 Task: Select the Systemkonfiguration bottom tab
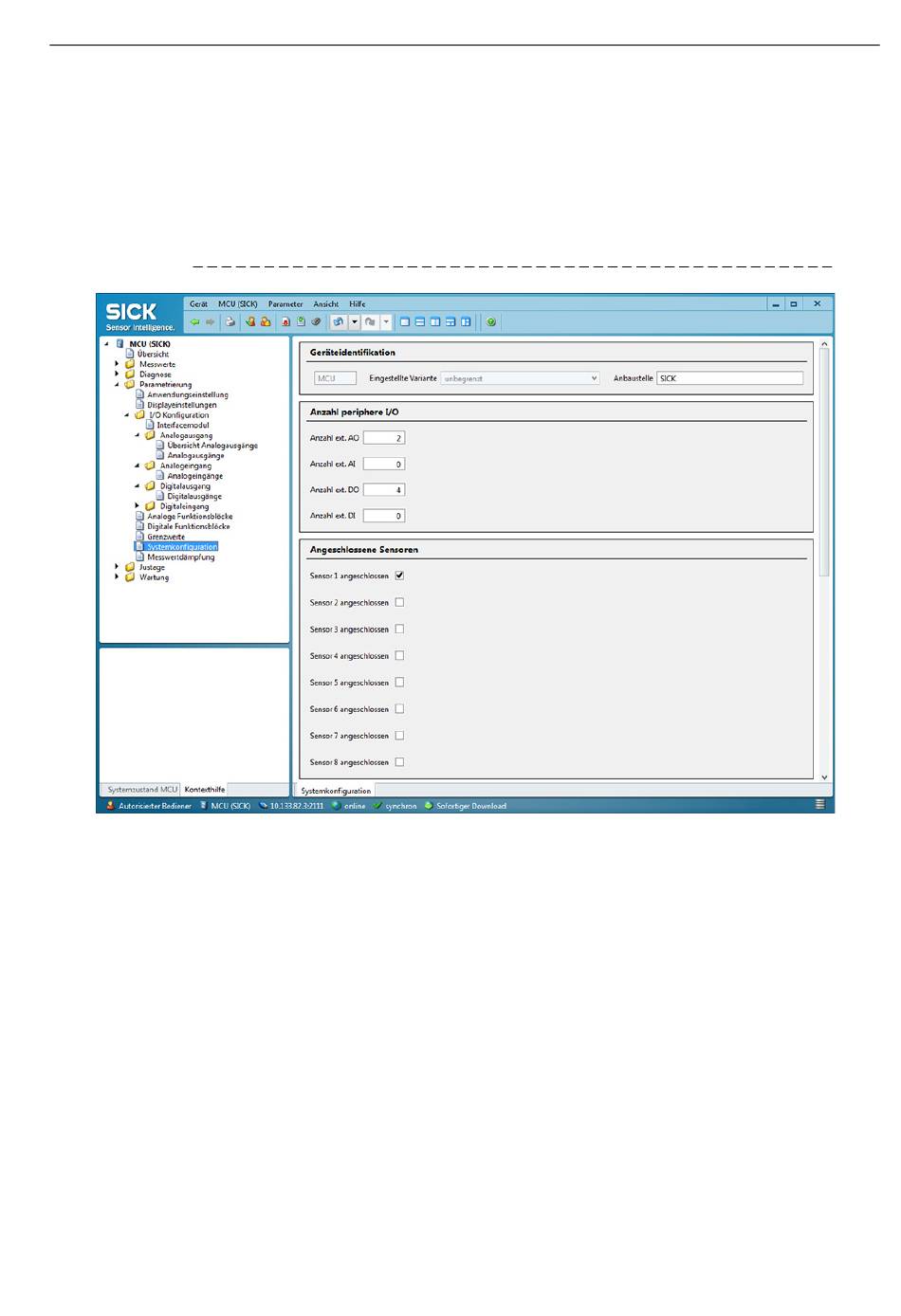(336, 791)
